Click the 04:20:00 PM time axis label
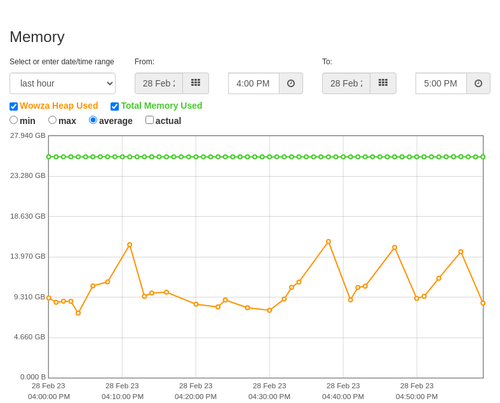The image size is (500, 403). (196, 397)
